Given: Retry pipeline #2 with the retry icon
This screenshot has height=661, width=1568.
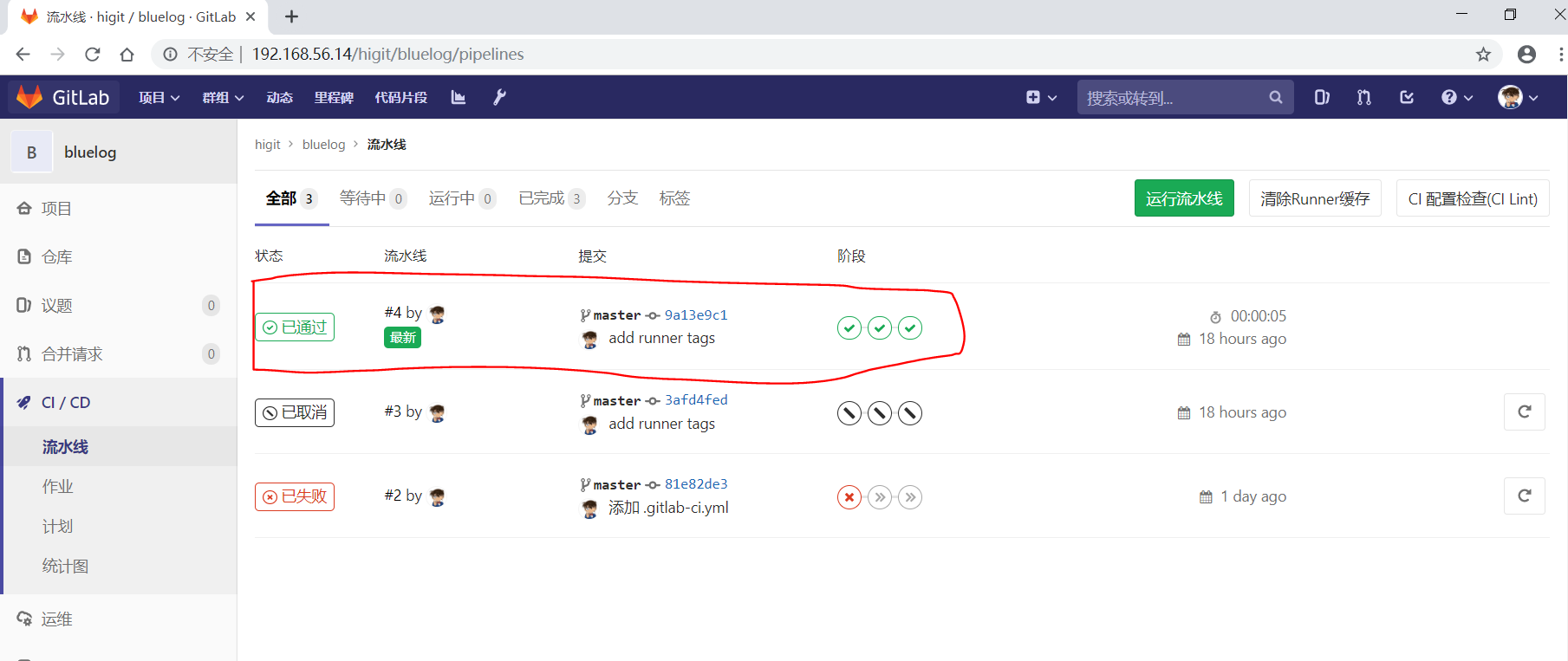Looking at the screenshot, I should click(x=1525, y=496).
